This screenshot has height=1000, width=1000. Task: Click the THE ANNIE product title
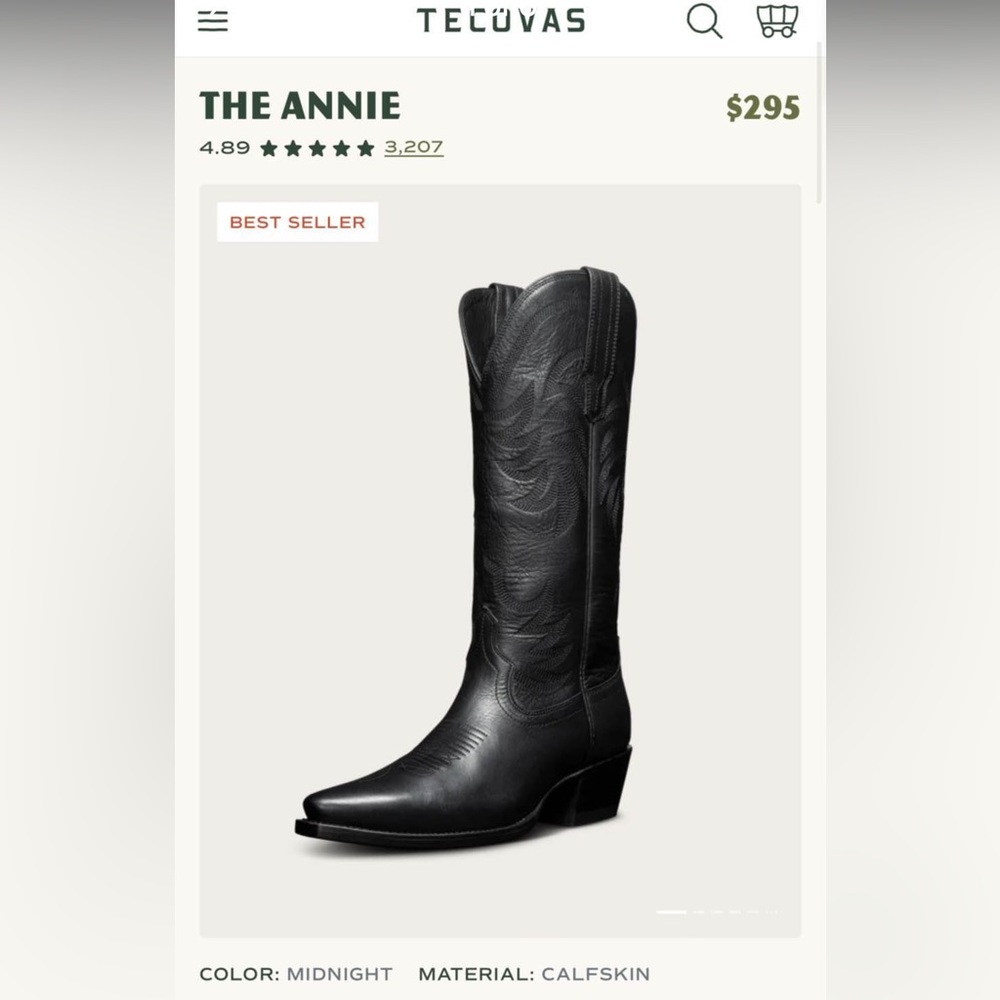(x=299, y=104)
